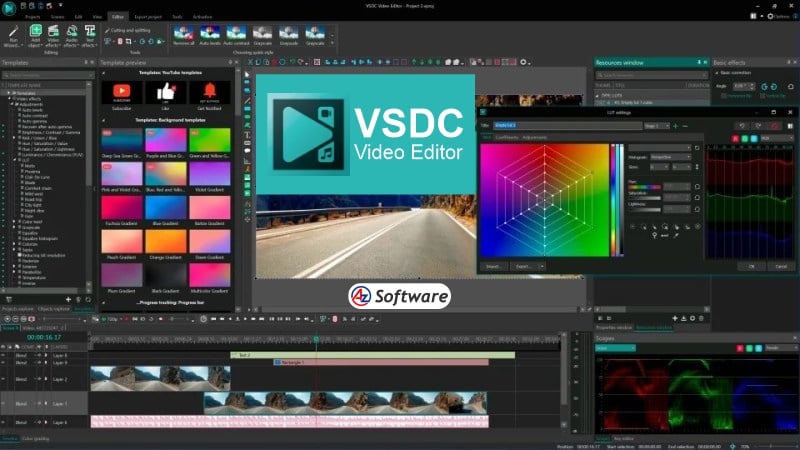Pick the Multicolor Gradient background template
800x450 pixels.
click(209, 275)
